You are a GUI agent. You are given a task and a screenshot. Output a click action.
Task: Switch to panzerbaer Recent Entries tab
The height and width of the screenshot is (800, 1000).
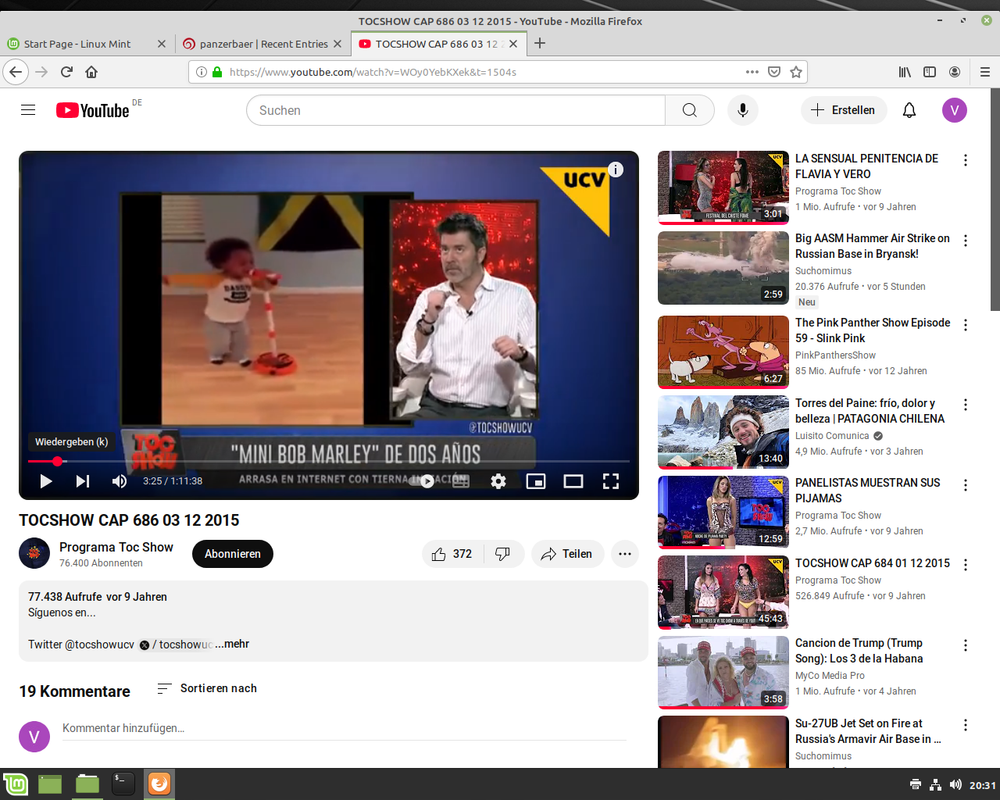[263, 44]
